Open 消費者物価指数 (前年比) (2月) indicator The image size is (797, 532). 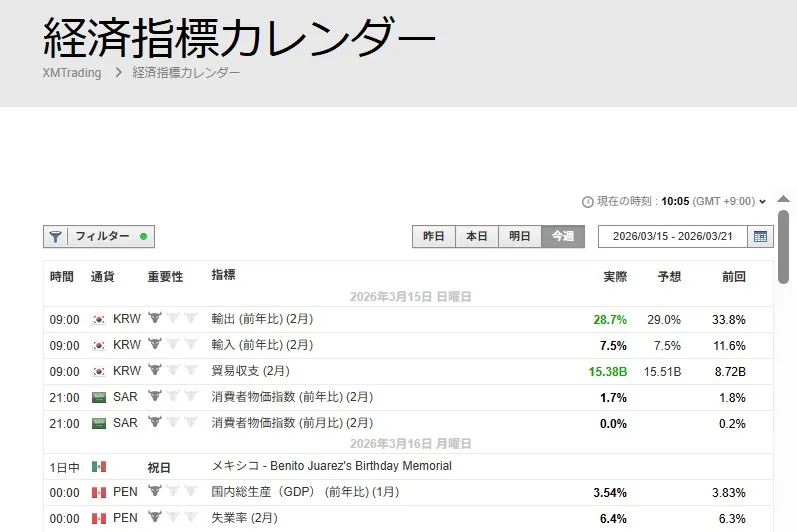pyautogui.click(x=292, y=397)
